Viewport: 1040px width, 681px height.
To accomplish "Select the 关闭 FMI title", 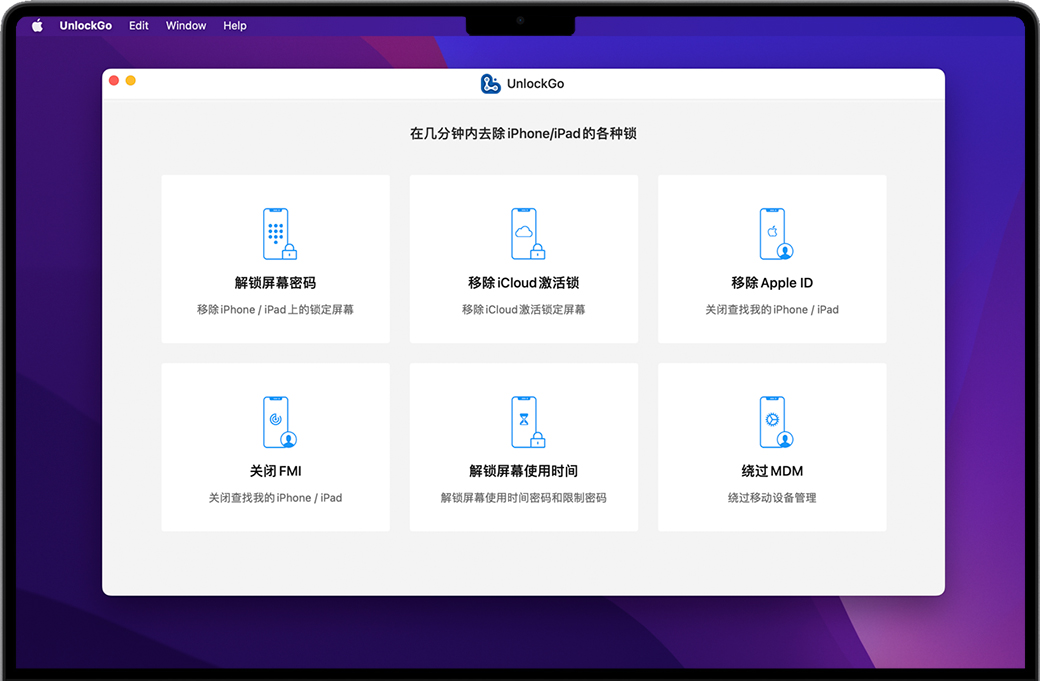I will click(275, 471).
